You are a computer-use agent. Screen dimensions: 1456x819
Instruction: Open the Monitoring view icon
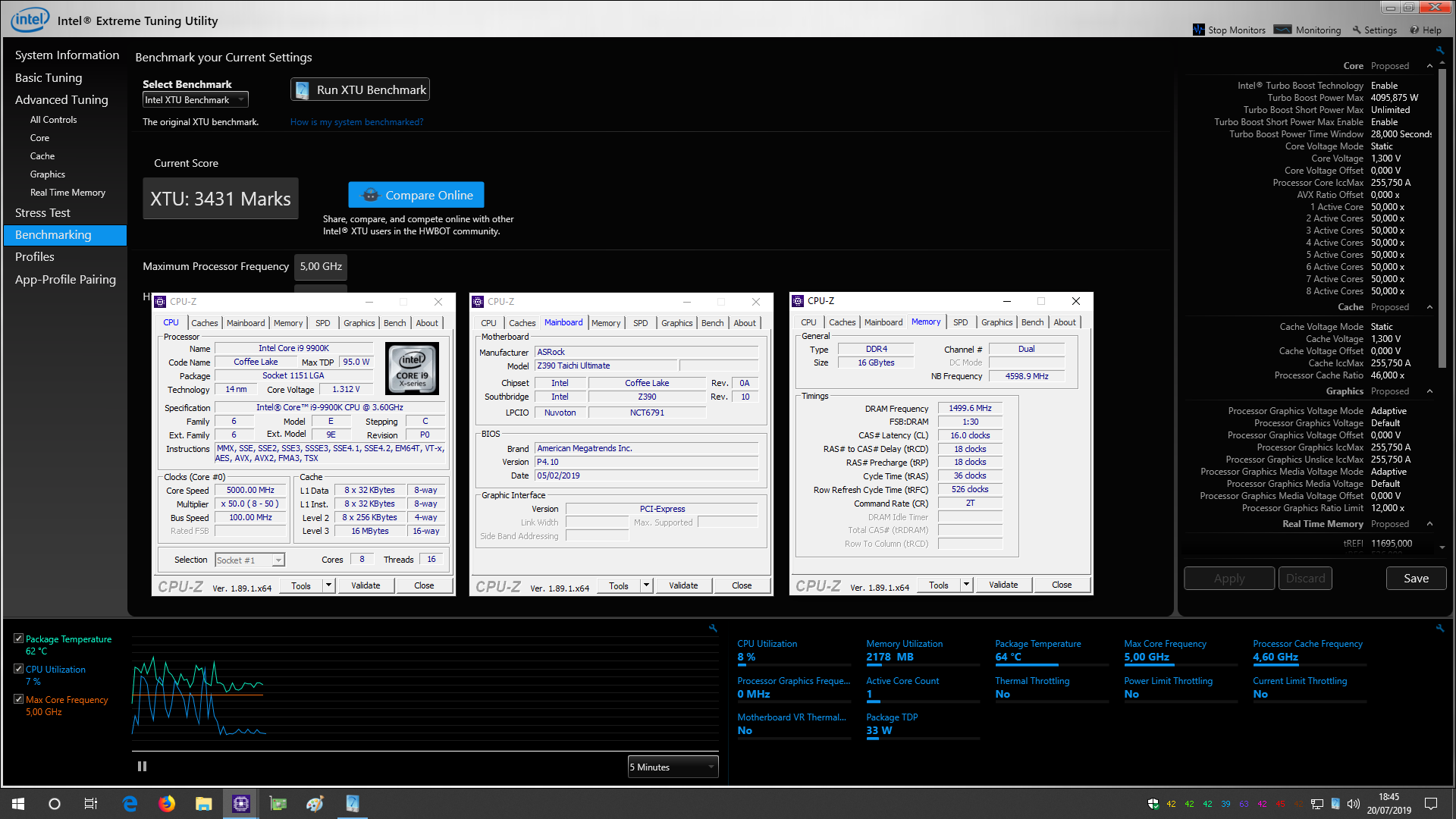tap(1283, 30)
